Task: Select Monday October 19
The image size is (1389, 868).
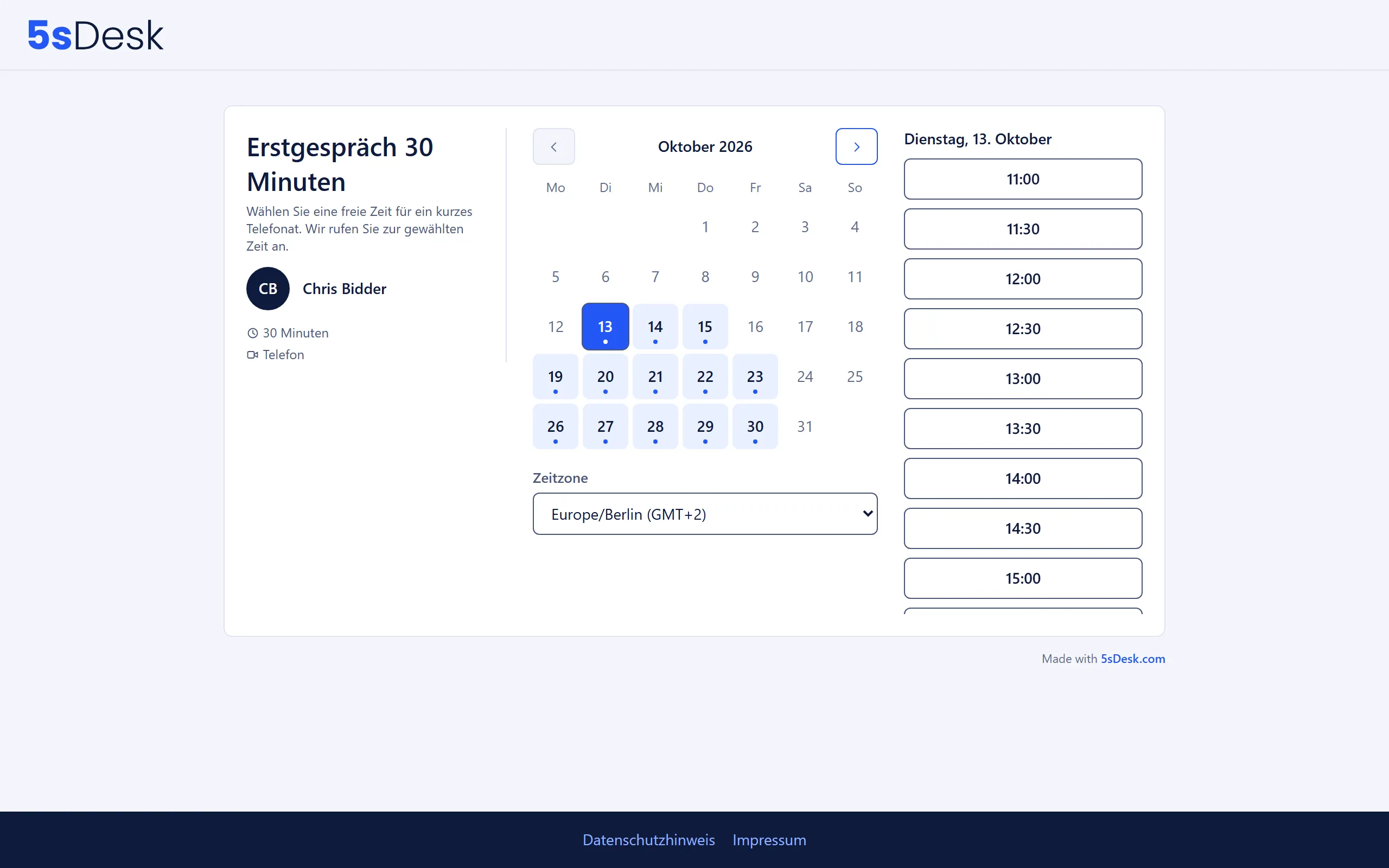Action: click(555, 376)
